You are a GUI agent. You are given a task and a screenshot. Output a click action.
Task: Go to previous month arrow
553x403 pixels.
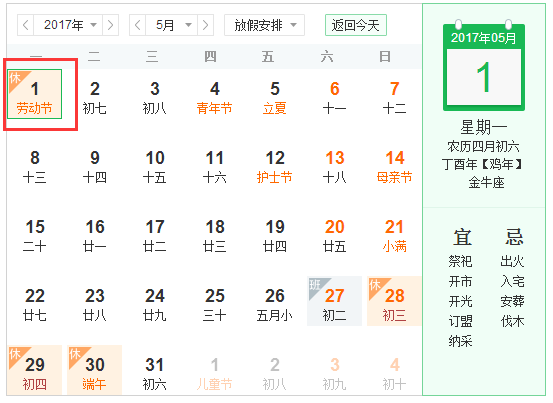coord(138,25)
